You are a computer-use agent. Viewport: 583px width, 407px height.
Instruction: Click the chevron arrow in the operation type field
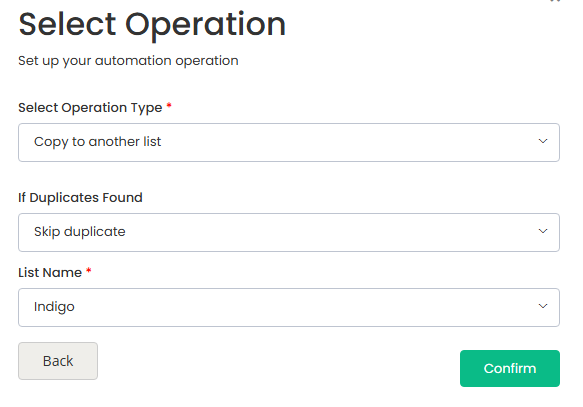point(542,142)
